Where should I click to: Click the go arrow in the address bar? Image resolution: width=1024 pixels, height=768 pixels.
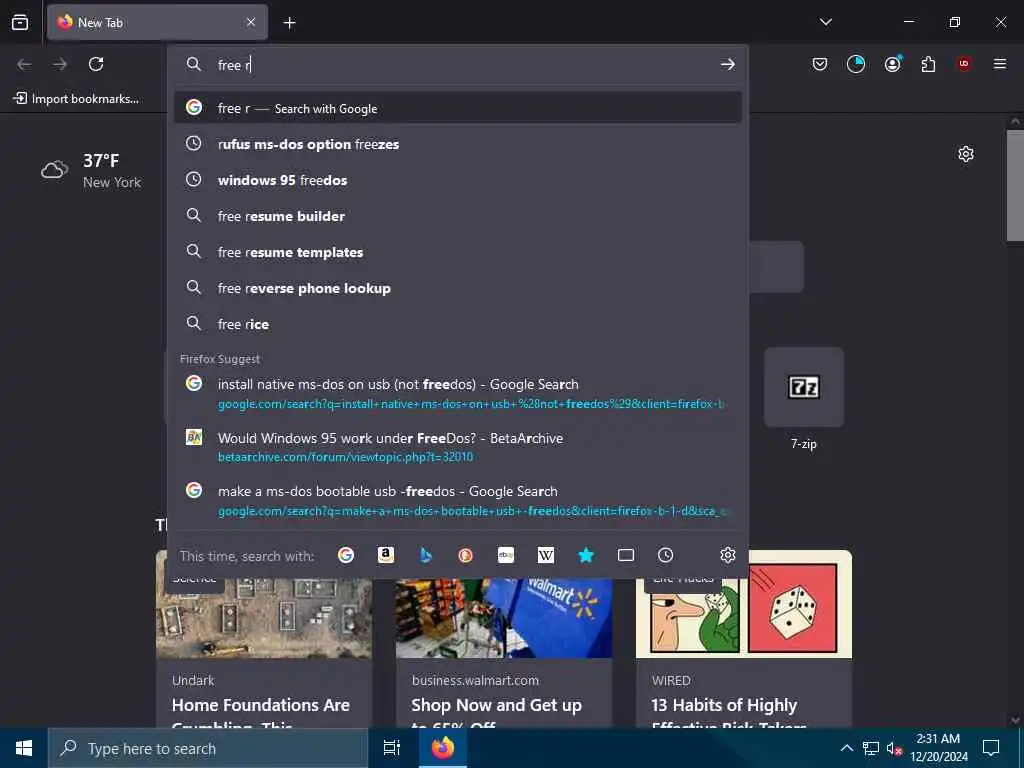728,64
